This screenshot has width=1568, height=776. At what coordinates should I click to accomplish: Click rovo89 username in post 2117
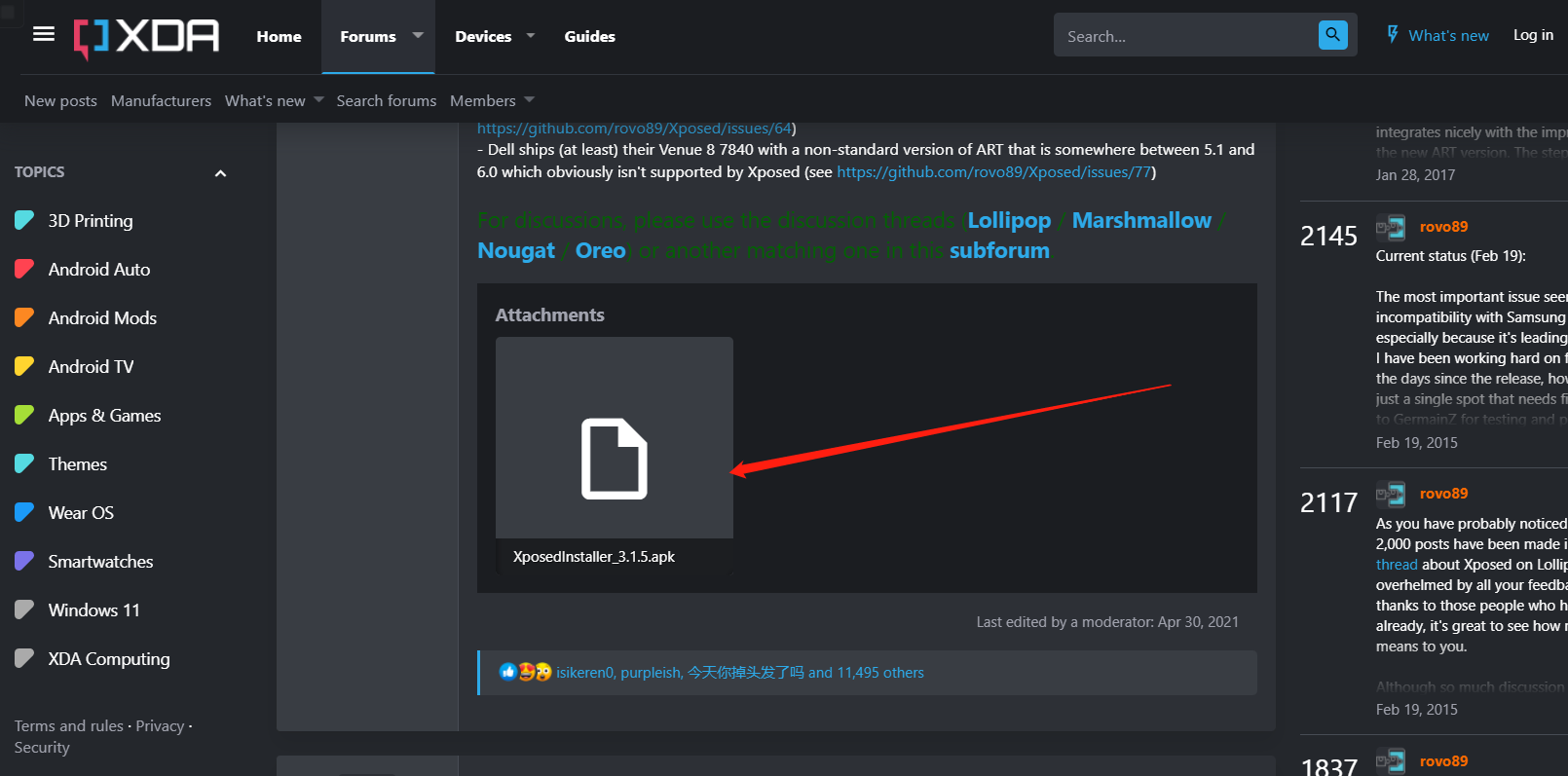(x=1443, y=493)
